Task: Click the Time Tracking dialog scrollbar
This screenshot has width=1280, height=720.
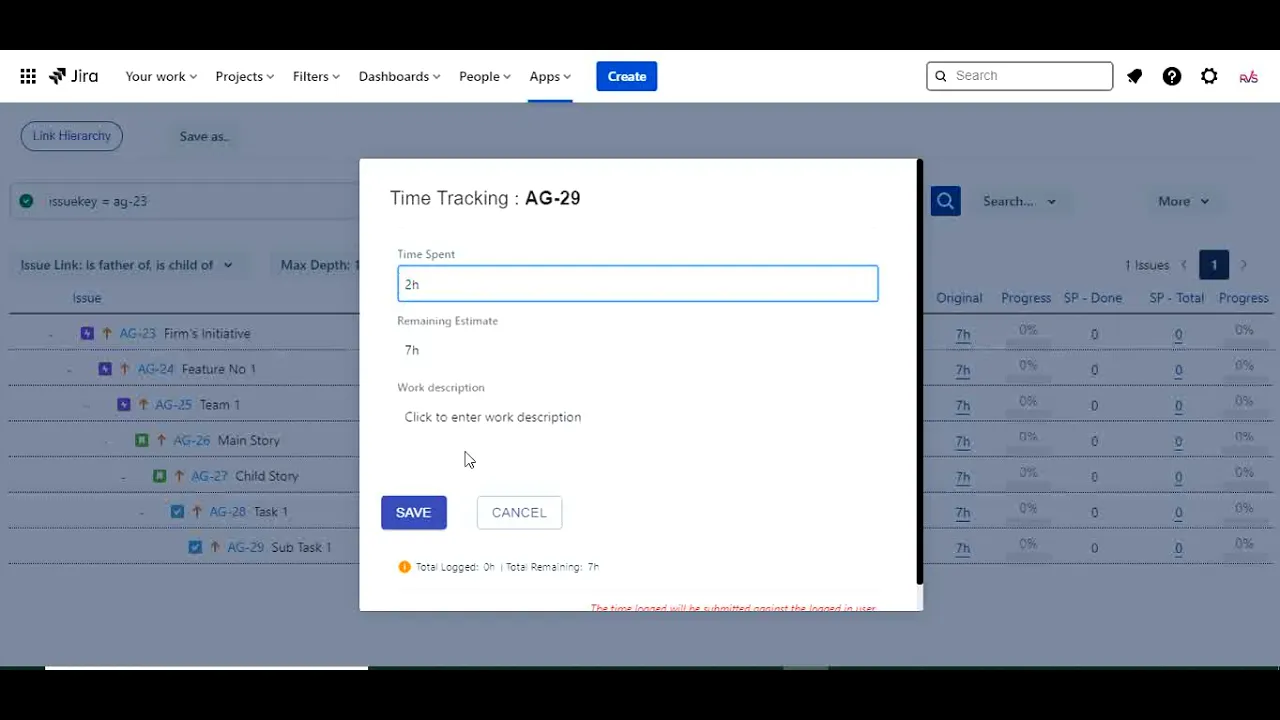Action: click(x=919, y=372)
